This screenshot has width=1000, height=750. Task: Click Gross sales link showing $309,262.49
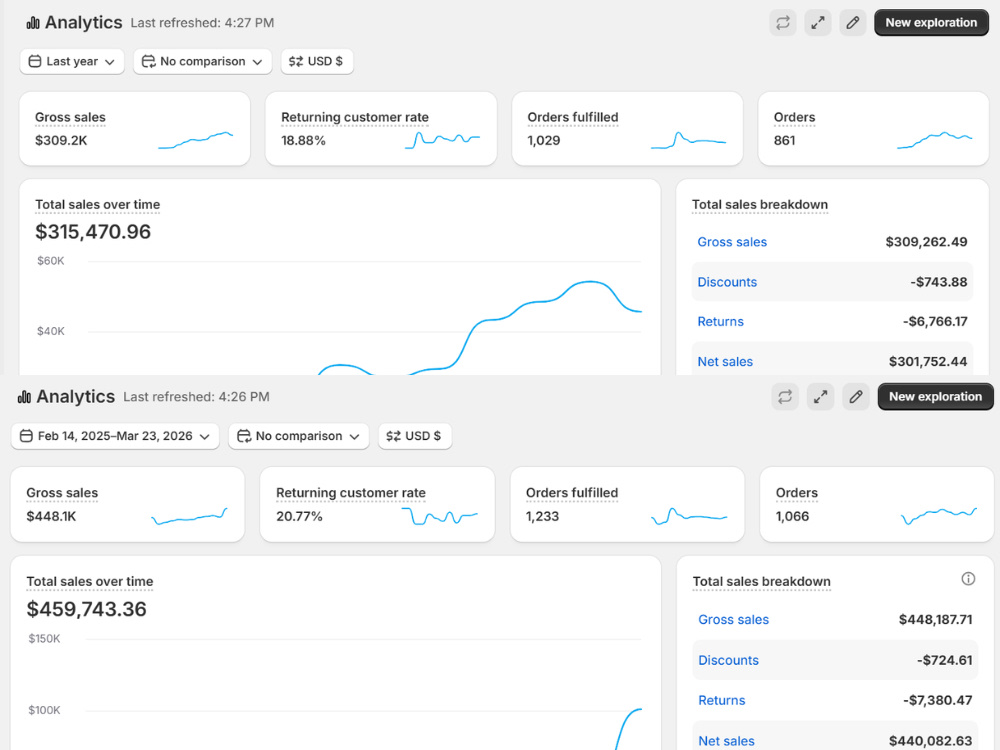coord(732,242)
